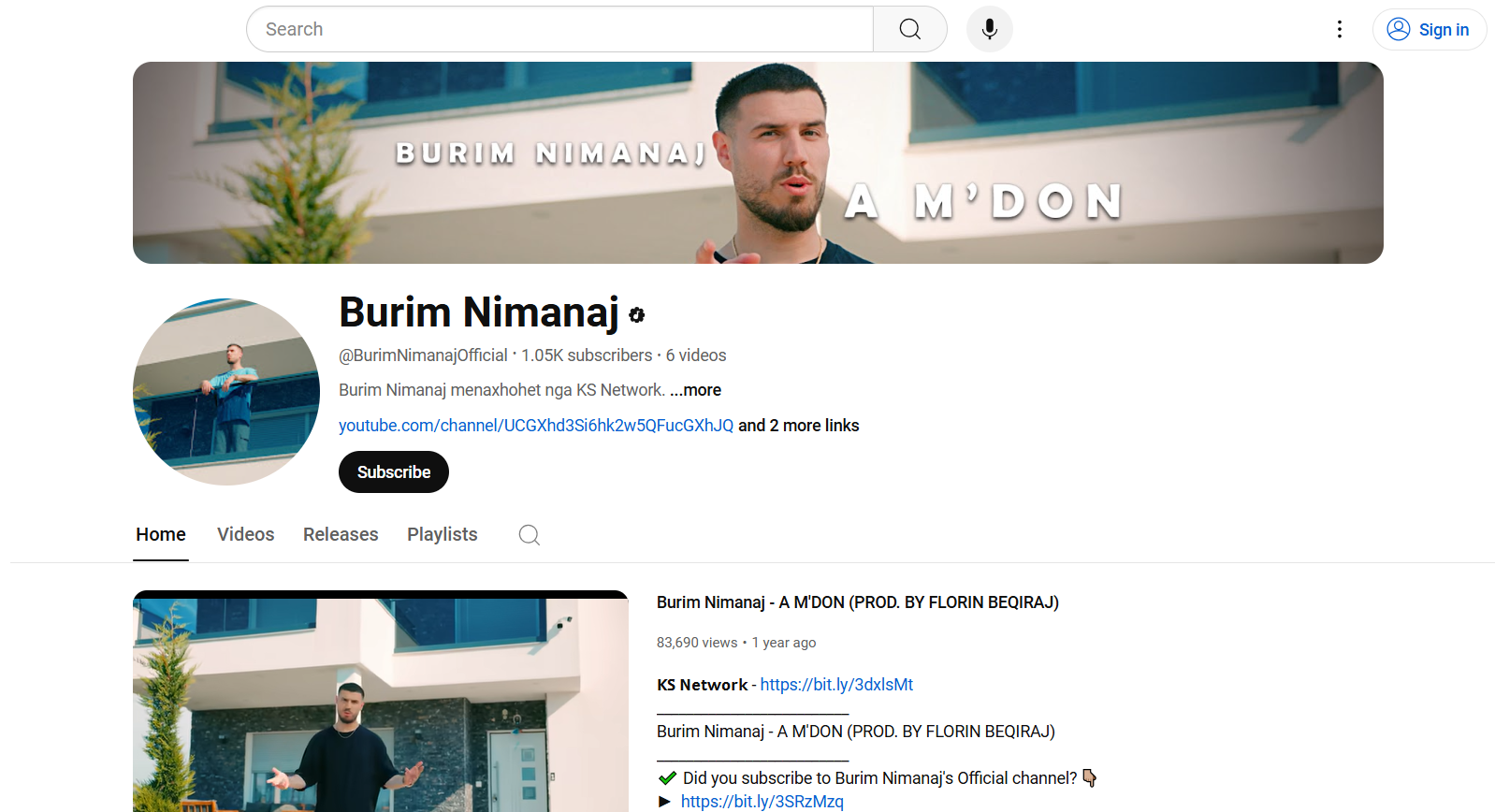The width and height of the screenshot is (1495, 812).
Task: Select the Playlists tab
Action: pyautogui.click(x=442, y=535)
